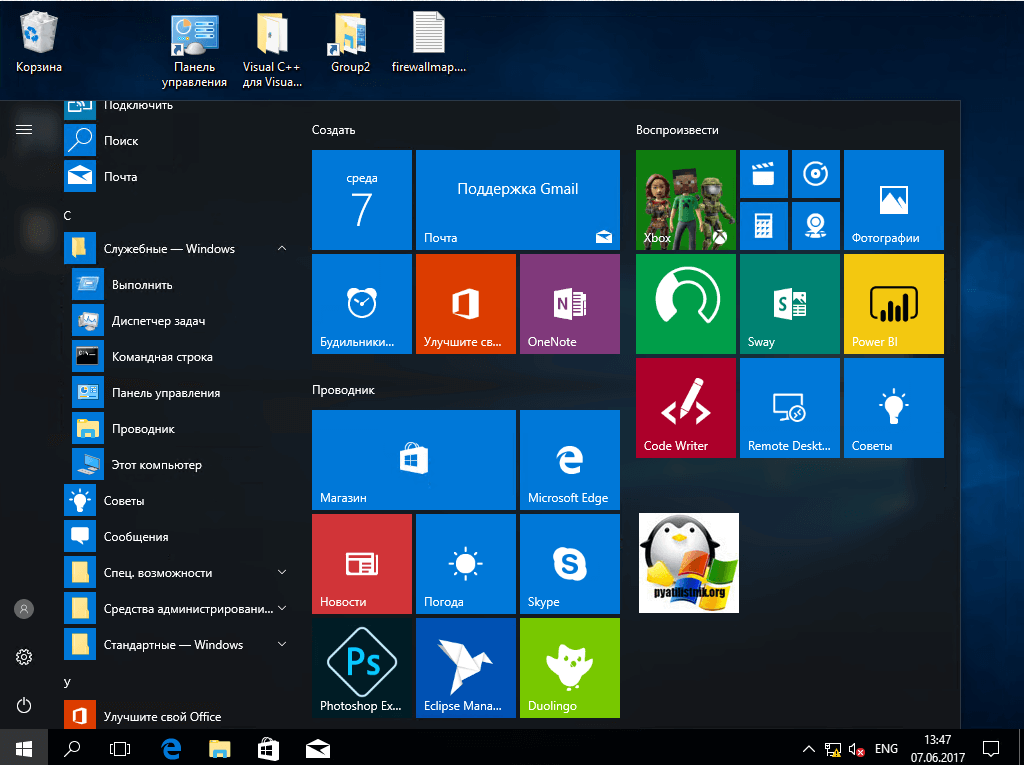
Task: Open Поиск in the app list
Action: pos(178,140)
